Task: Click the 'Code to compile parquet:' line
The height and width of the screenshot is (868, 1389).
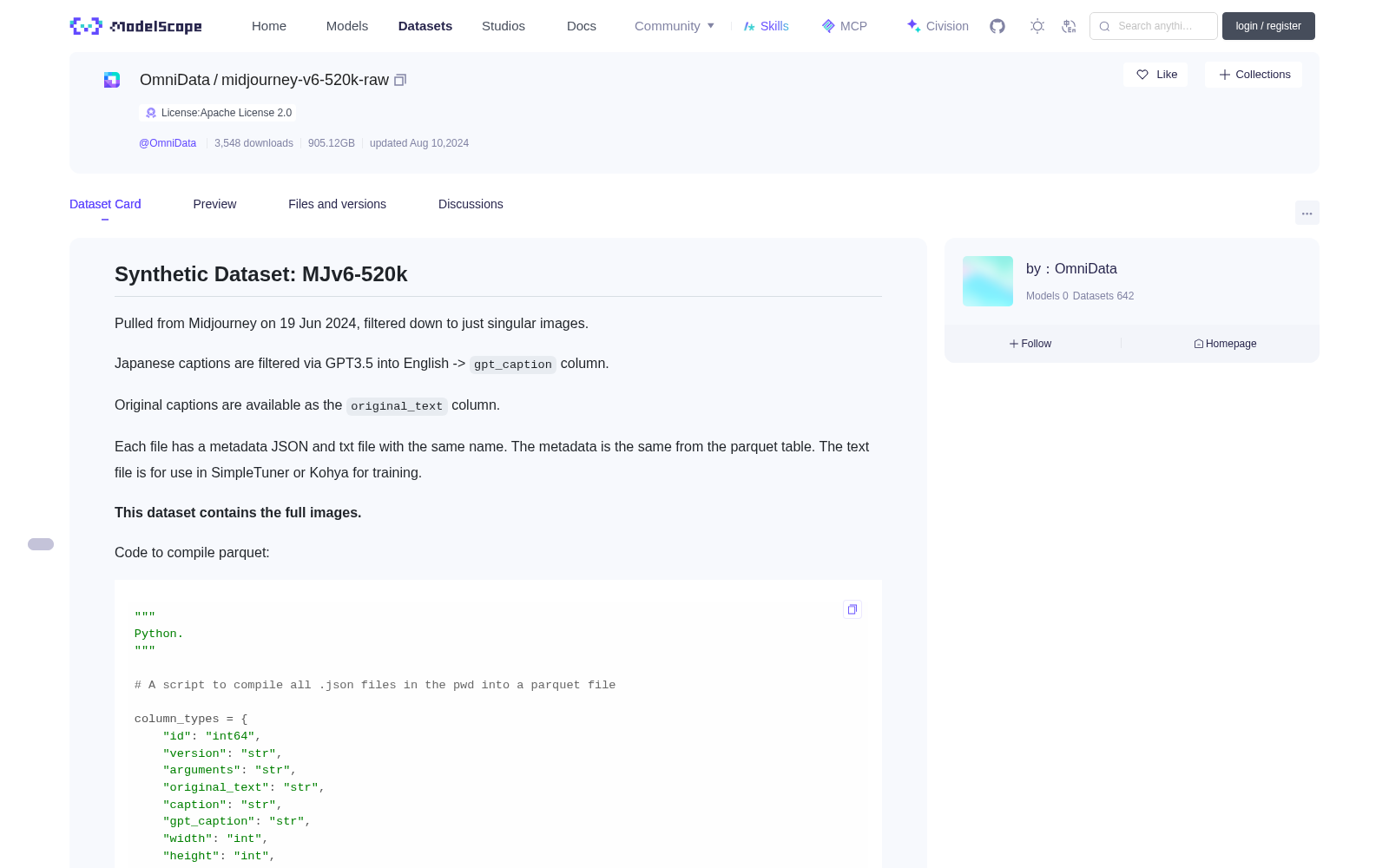Action: [x=192, y=553]
